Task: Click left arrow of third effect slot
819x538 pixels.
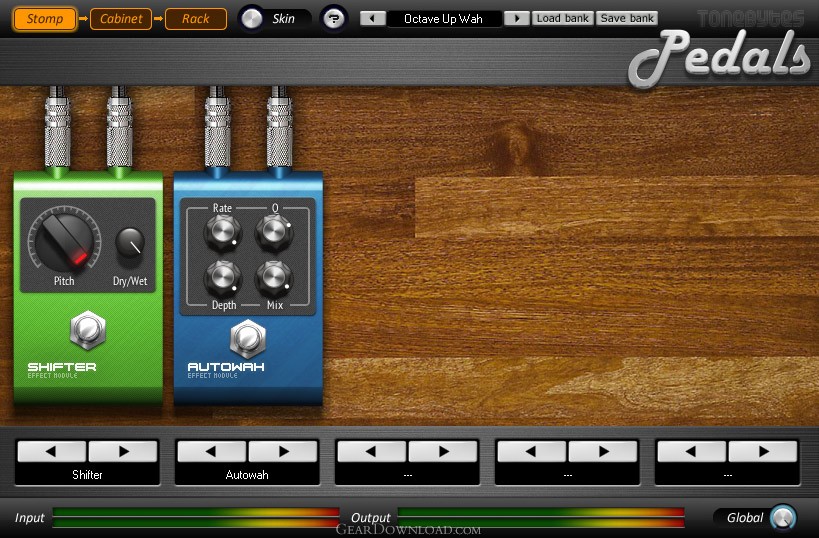Action: coord(371,451)
